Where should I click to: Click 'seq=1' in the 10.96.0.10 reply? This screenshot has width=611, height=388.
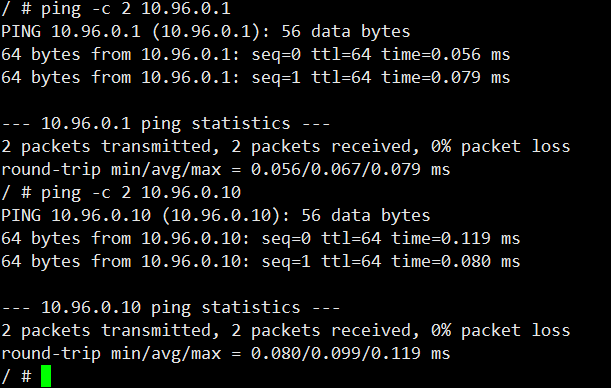286,262
